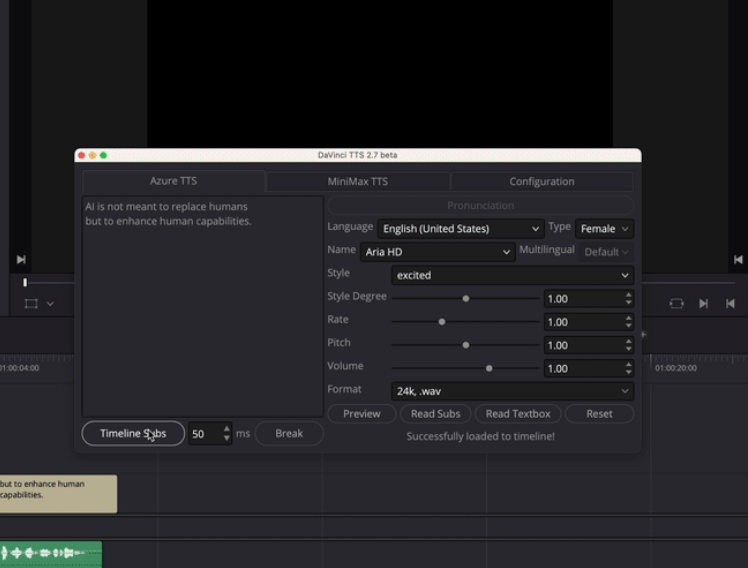Zoom the DaVinci TTS window with green button
Image resolution: width=748 pixels, height=568 pixels.
point(103,155)
